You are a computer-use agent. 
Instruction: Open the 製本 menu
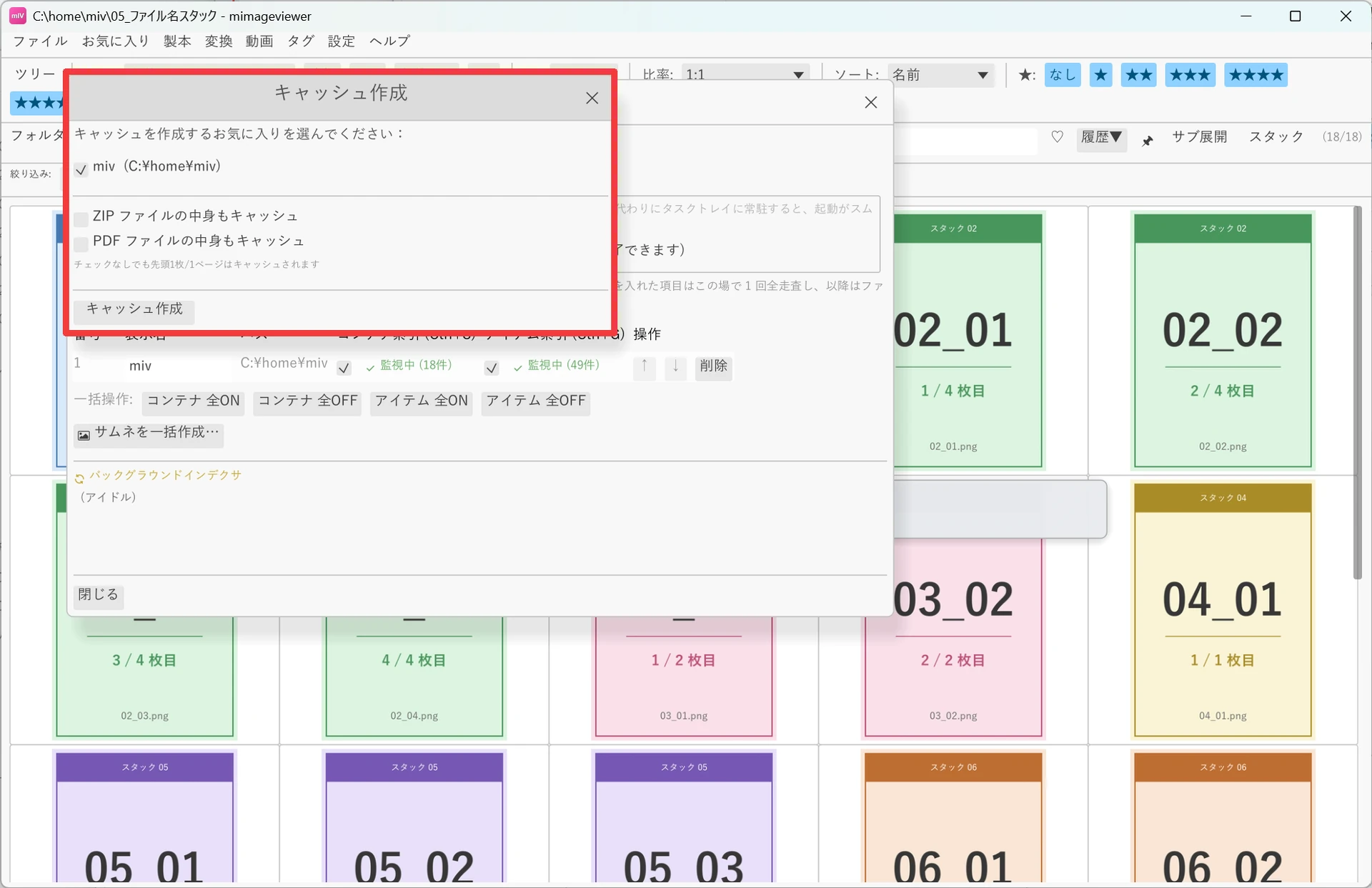click(177, 41)
